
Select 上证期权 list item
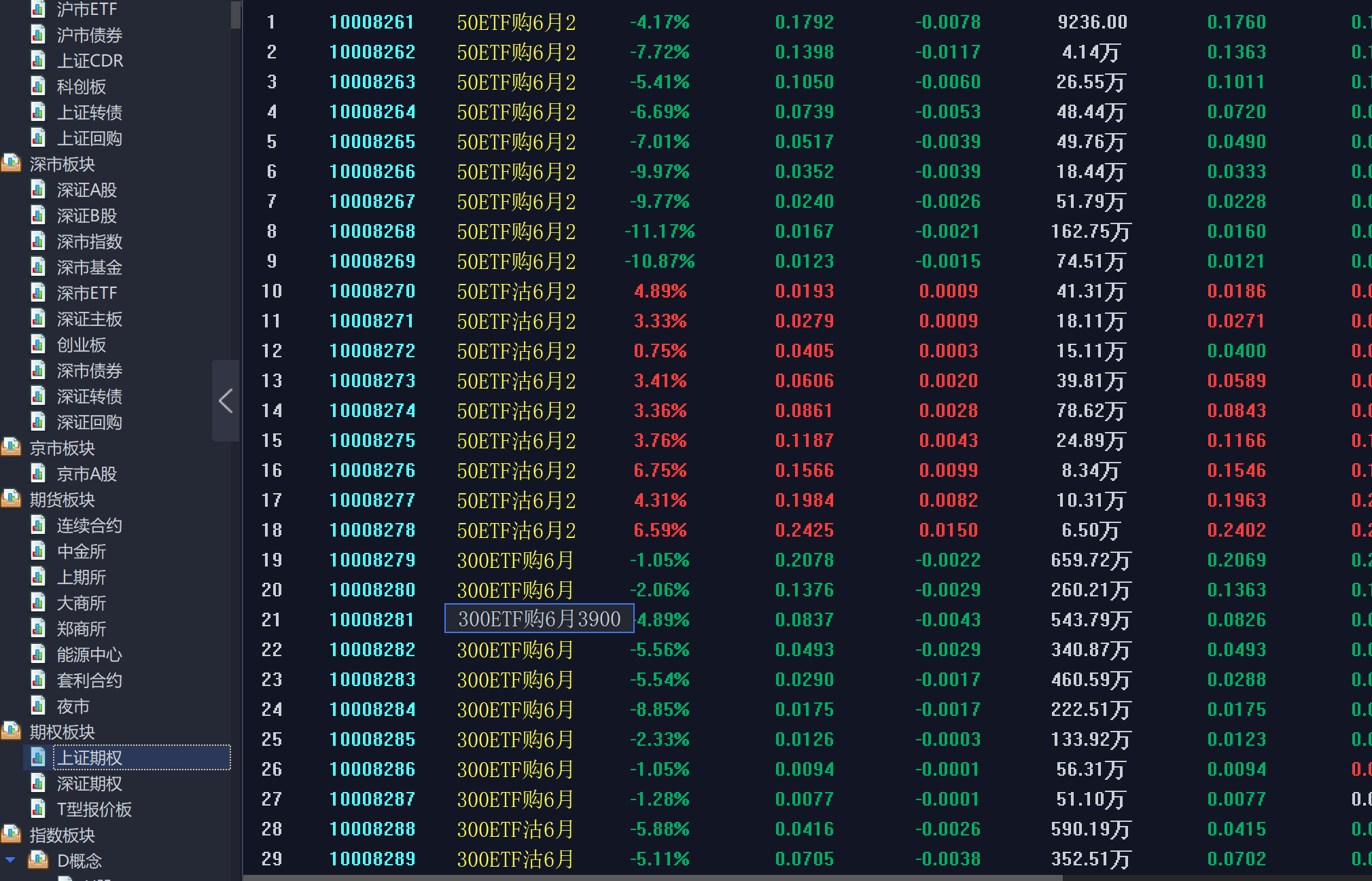tap(89, 758)
